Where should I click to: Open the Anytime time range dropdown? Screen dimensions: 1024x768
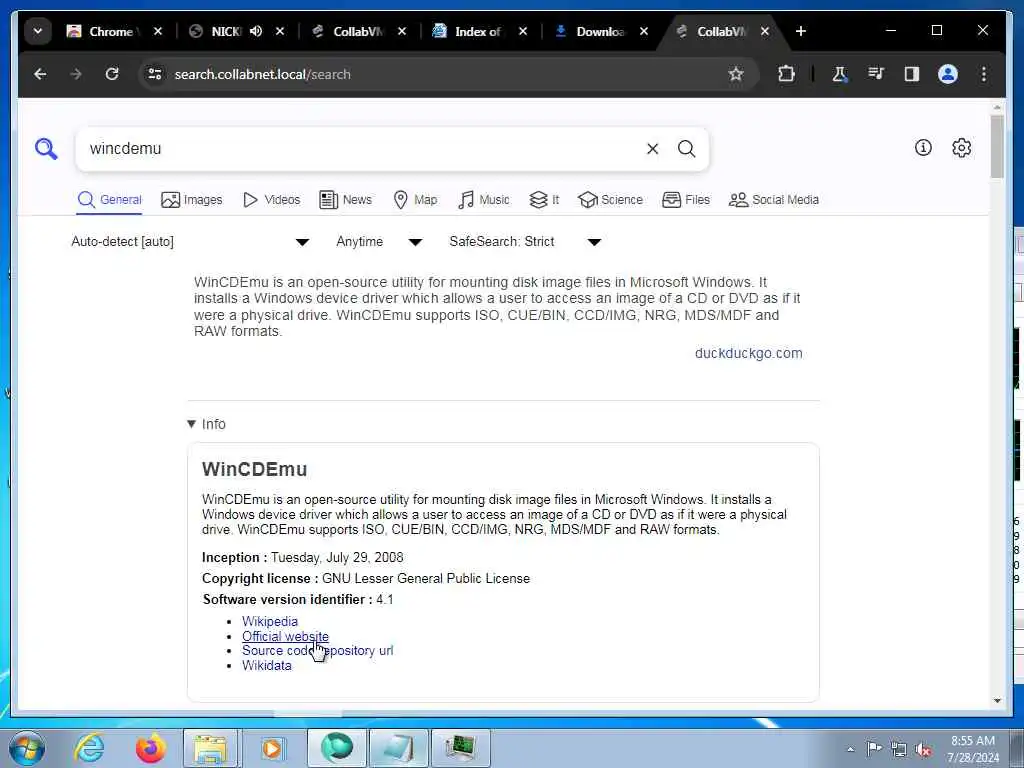[379, 242]
